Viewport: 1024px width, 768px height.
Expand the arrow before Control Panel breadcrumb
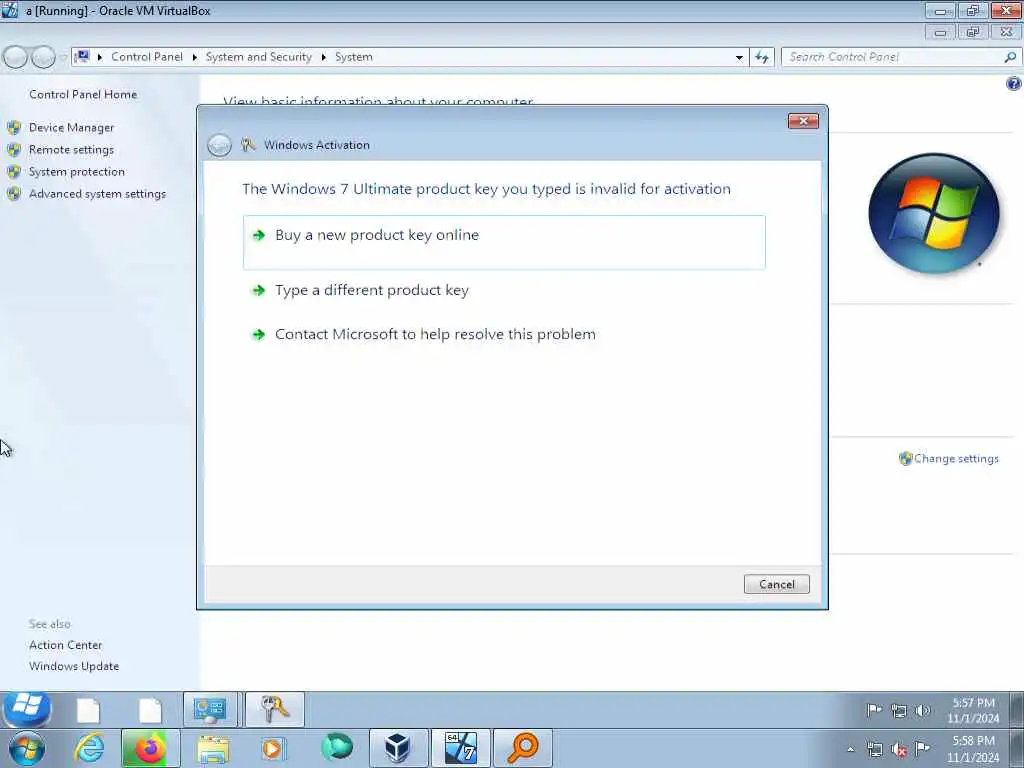tap(100, 57)
